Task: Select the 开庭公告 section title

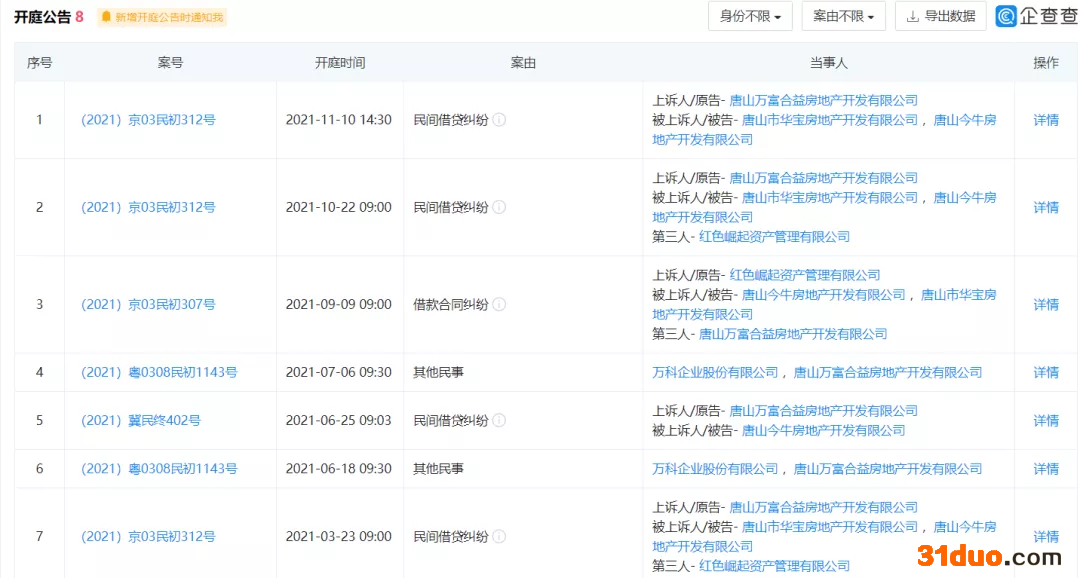Action: point(42,17)
